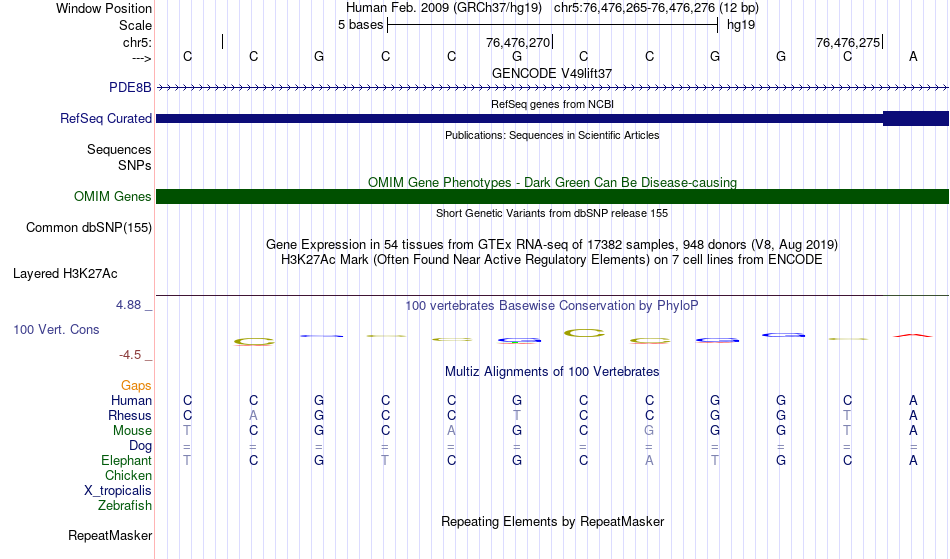Select the X_tropicalis alignment row label
This screenshot has height=559, width=950.
point(118,491)
